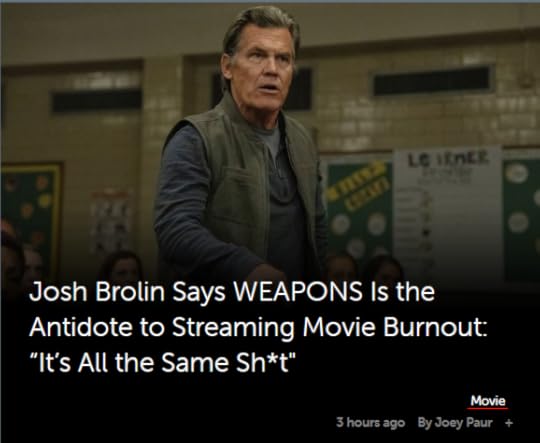
Task: Click the name Joey Paur in the byline
Action: pyautogui.click(x=463, y=422)
